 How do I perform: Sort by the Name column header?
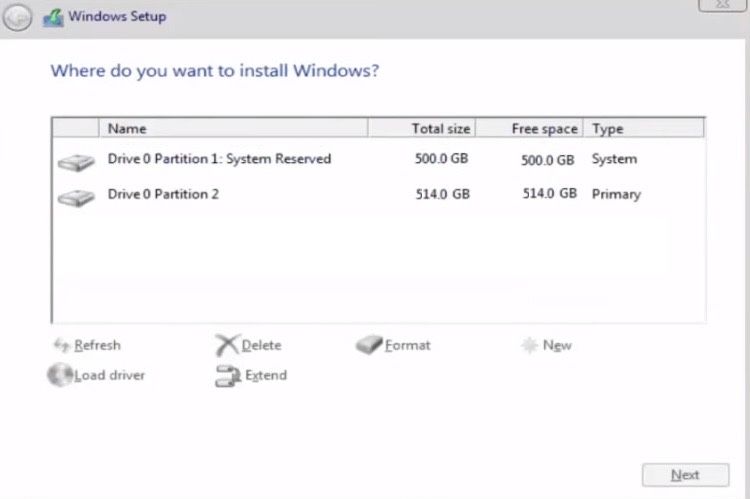coord(234,128)
